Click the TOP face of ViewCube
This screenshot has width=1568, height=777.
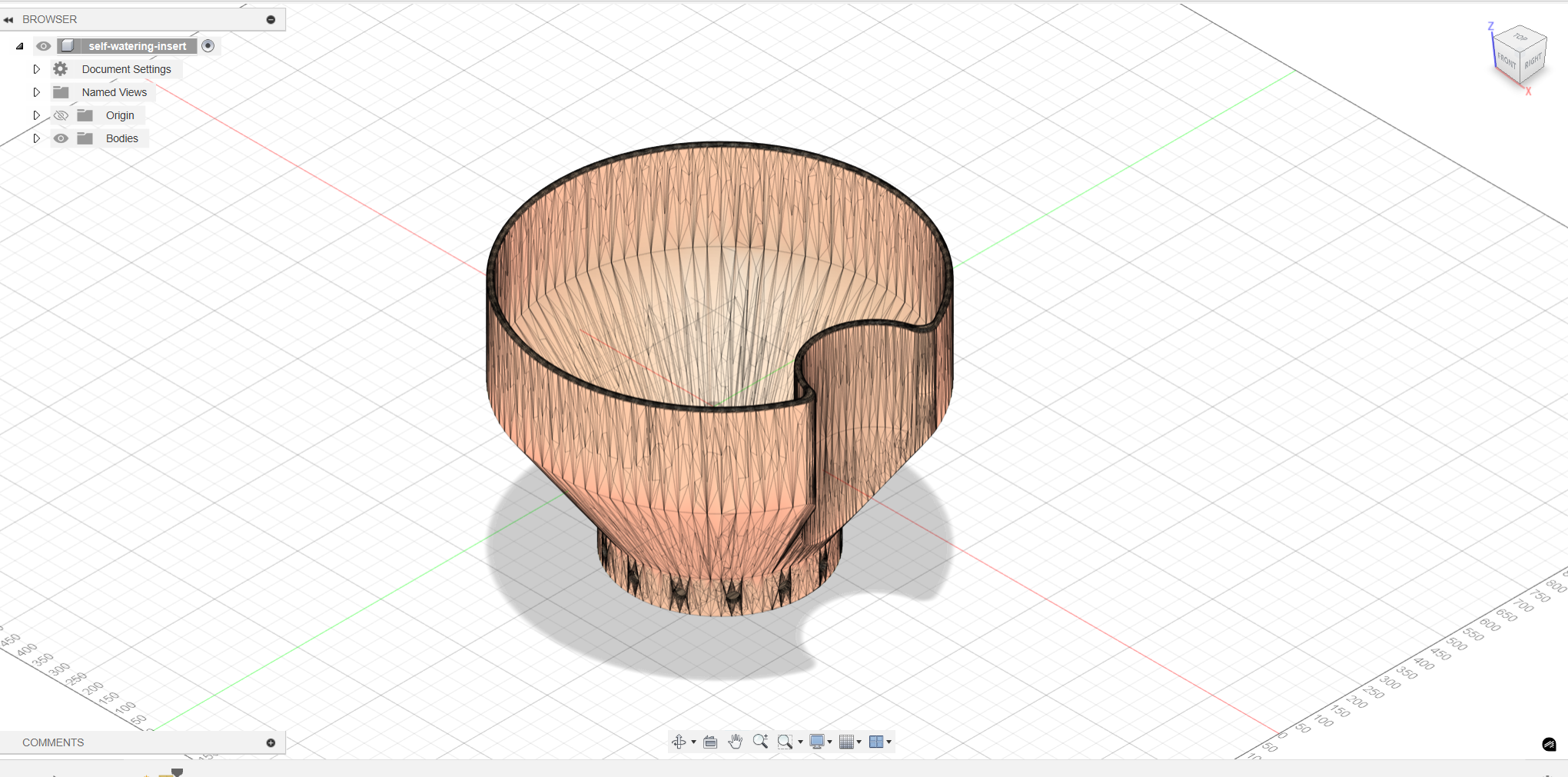(1520, 38)
